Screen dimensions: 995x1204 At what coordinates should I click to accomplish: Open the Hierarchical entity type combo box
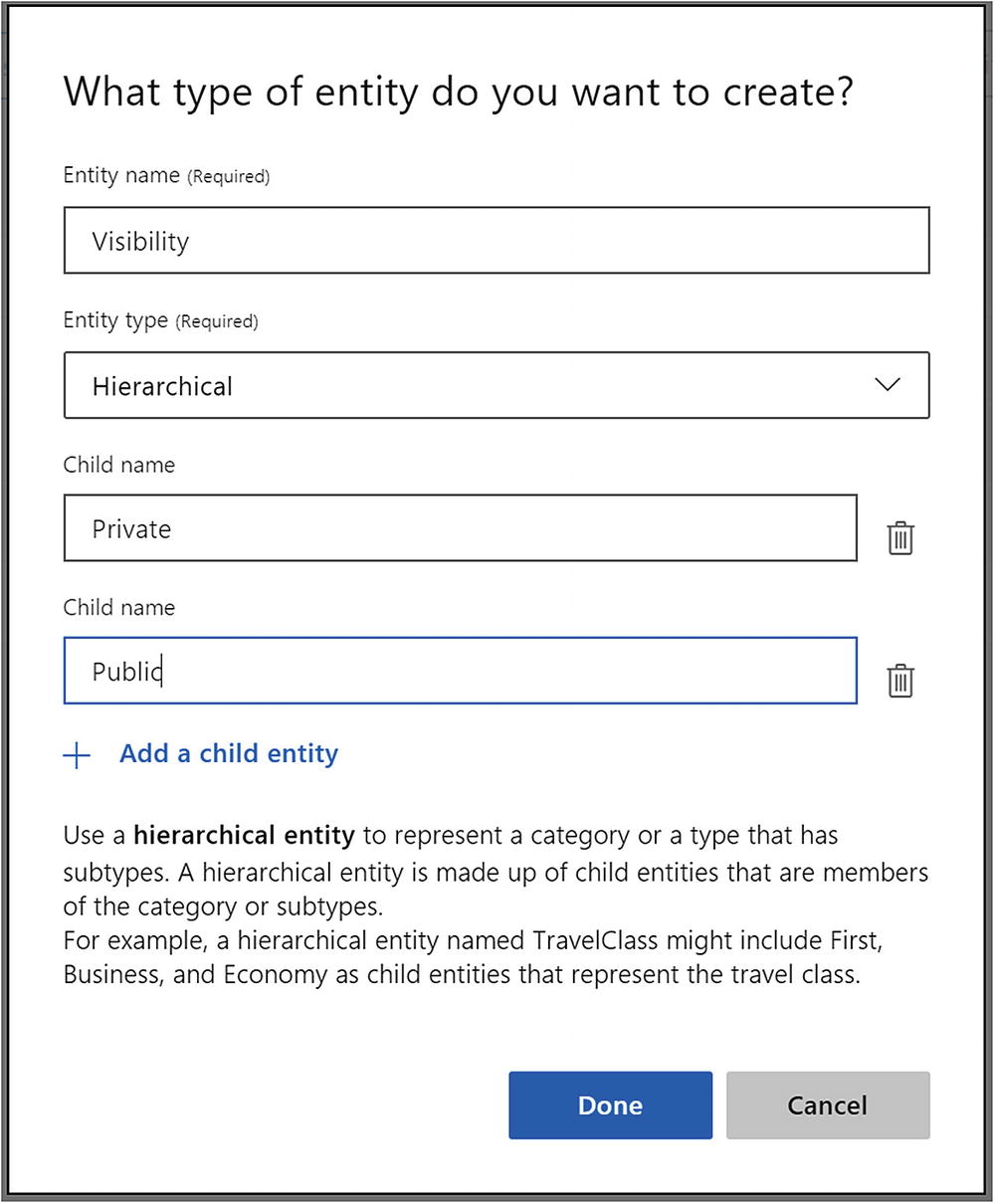pos(496,385)
